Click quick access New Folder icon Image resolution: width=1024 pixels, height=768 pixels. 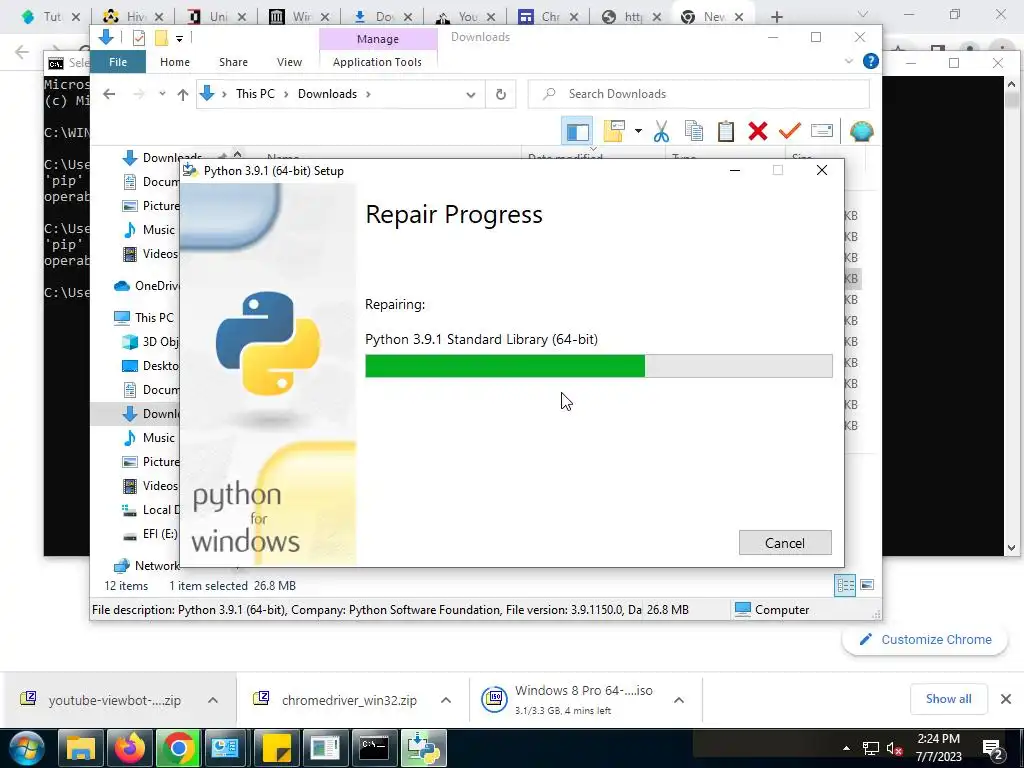[161, 38]
